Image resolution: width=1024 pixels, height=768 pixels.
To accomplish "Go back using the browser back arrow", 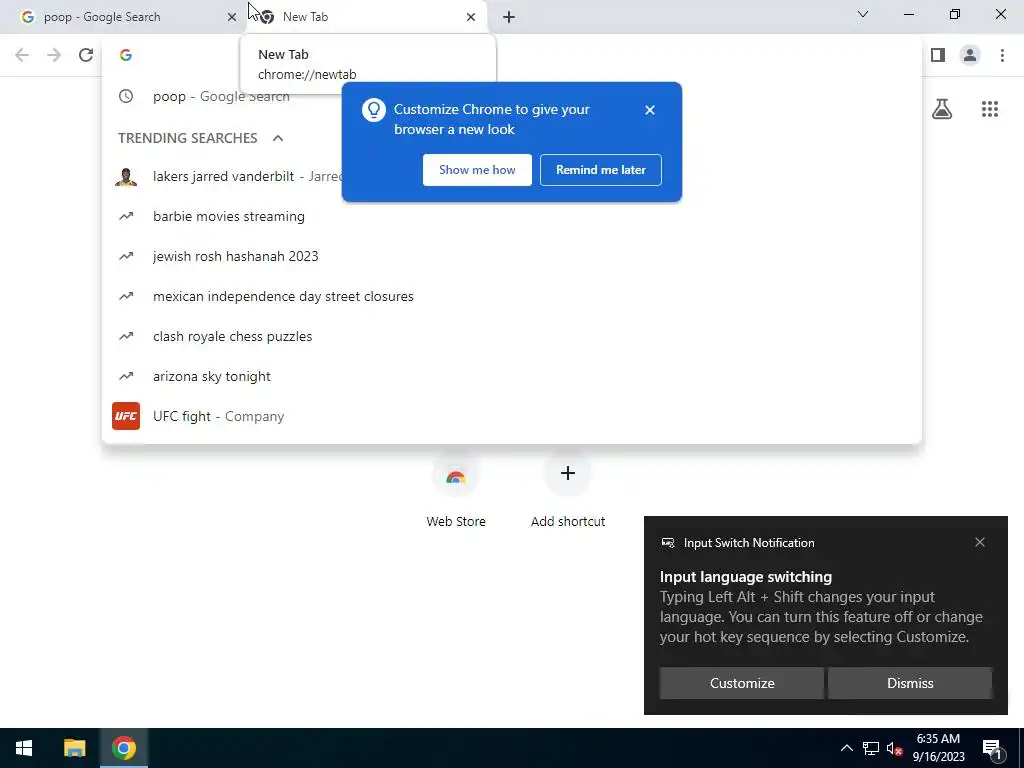I will click(x=22, y=55).
